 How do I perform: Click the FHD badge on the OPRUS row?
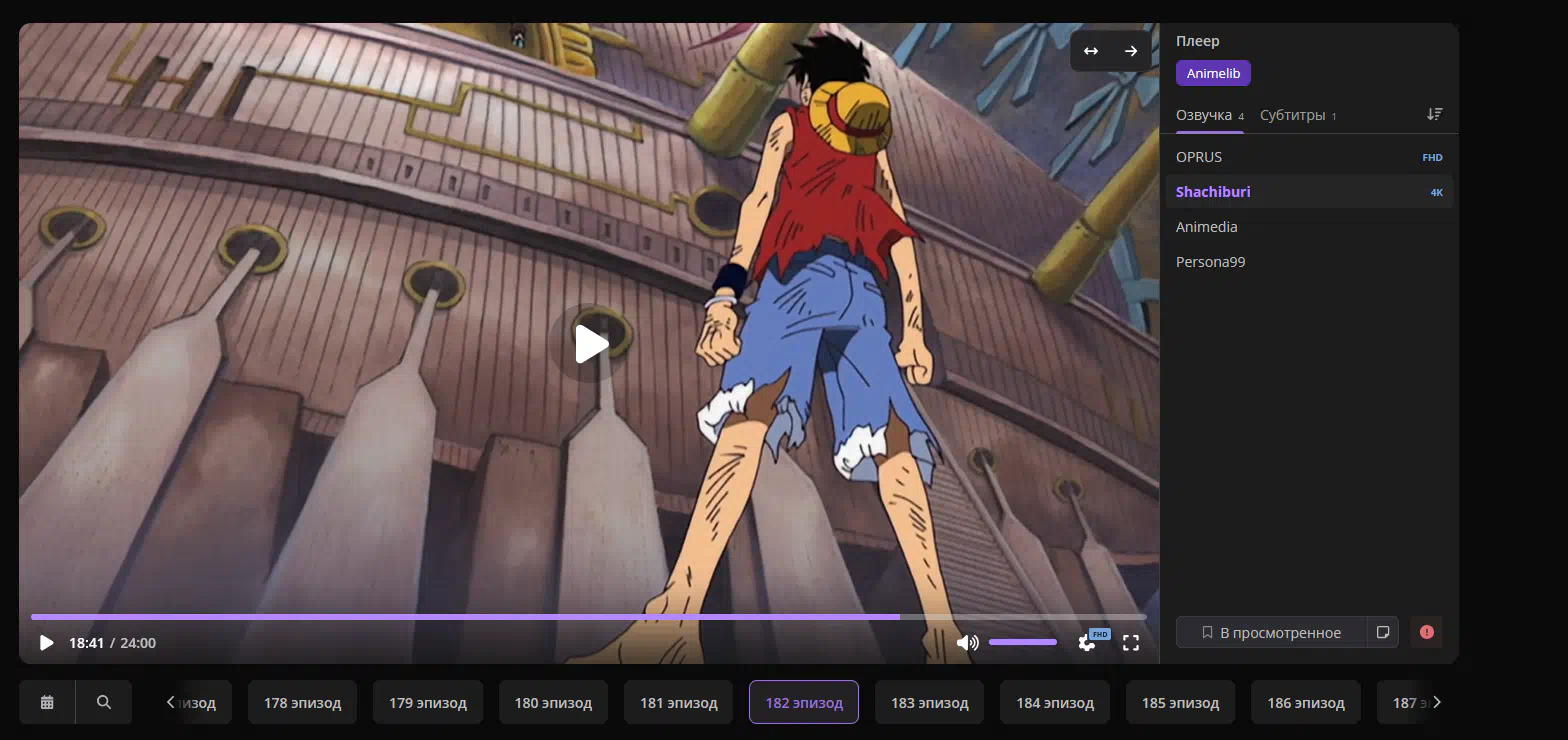(x=1433, y=158)
